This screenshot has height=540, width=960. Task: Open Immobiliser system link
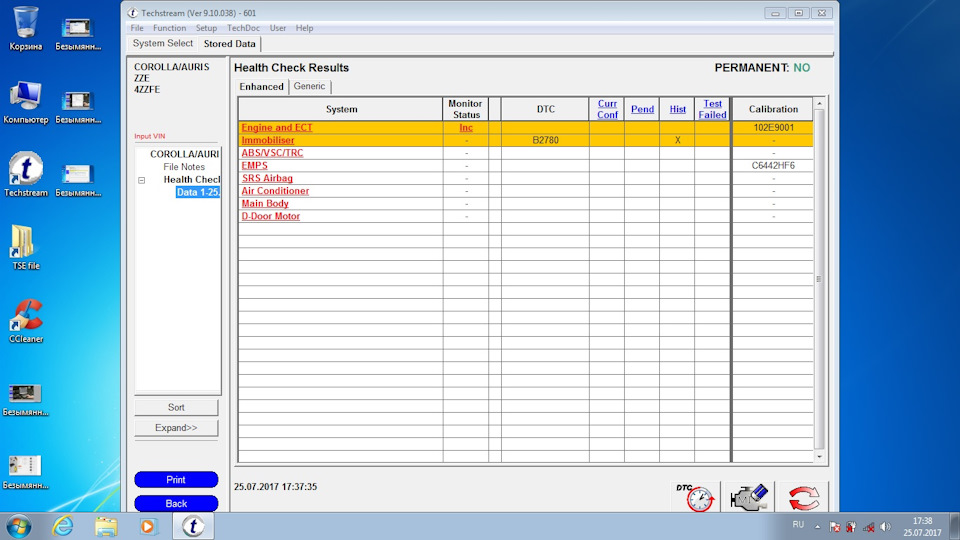(x=268, y=140)
